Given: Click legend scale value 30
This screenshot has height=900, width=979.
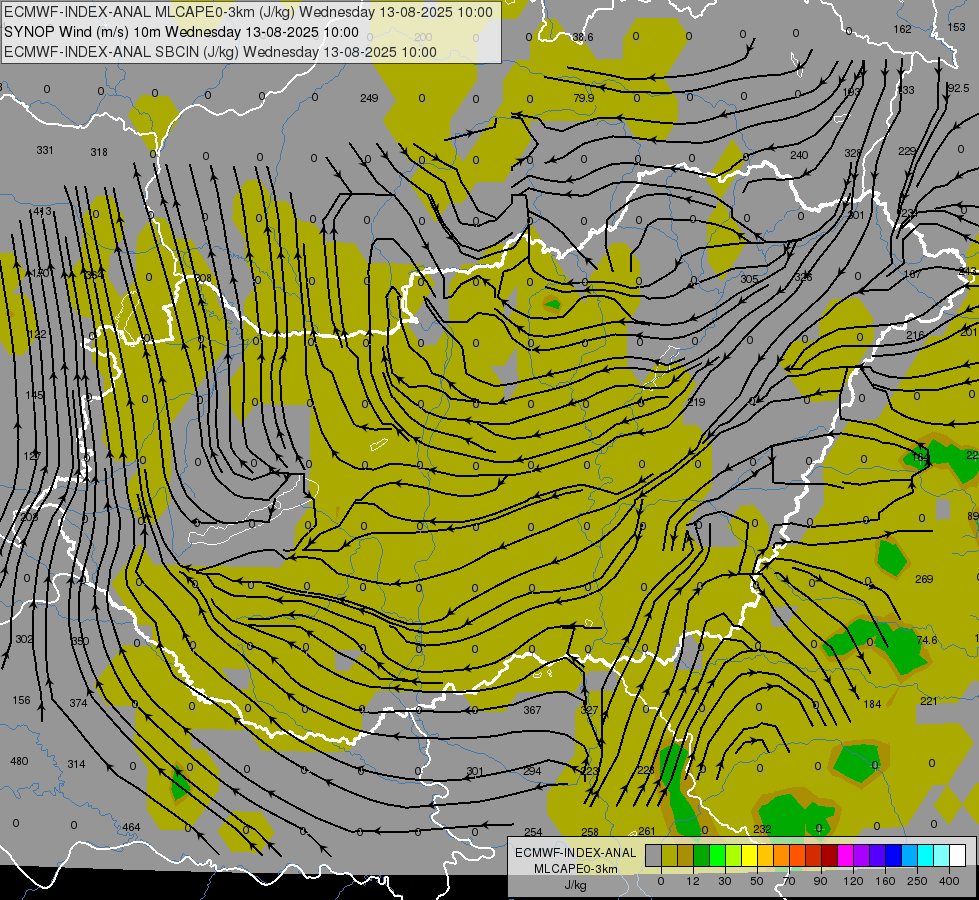Looking at the screenshot, I should 724,881.
